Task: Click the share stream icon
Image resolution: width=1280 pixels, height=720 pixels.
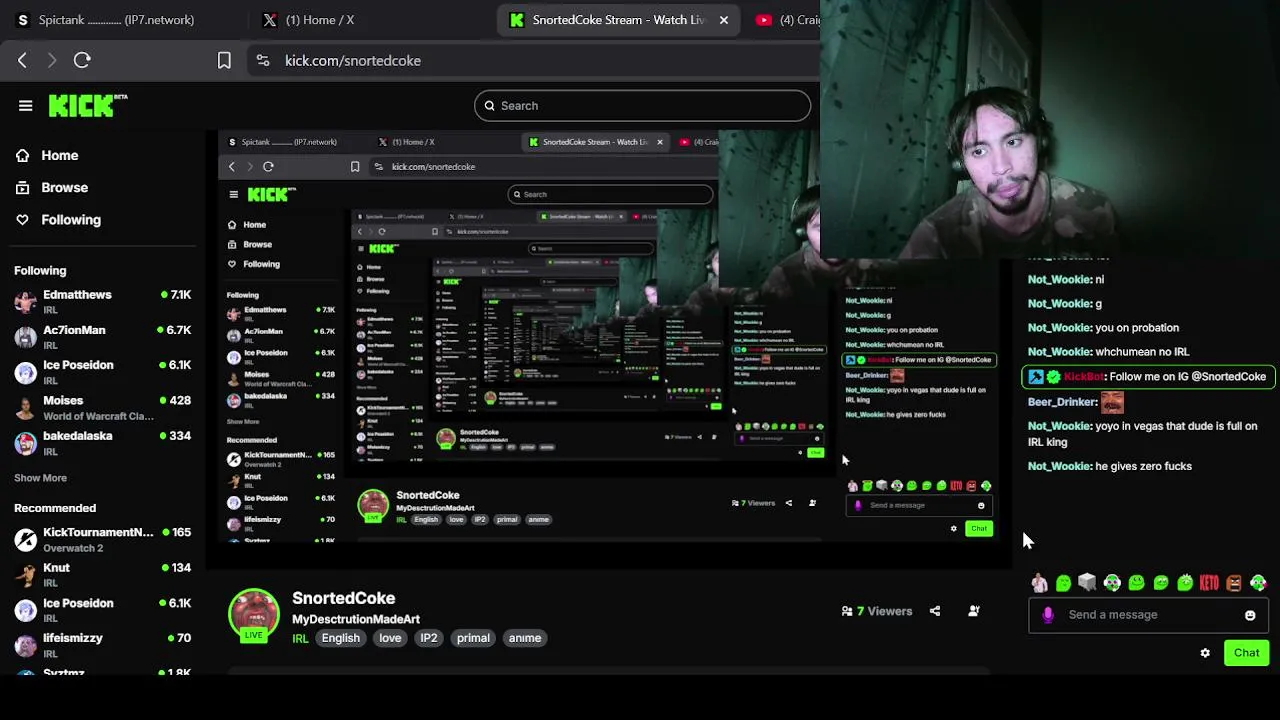Action: [x=935, y=611]
